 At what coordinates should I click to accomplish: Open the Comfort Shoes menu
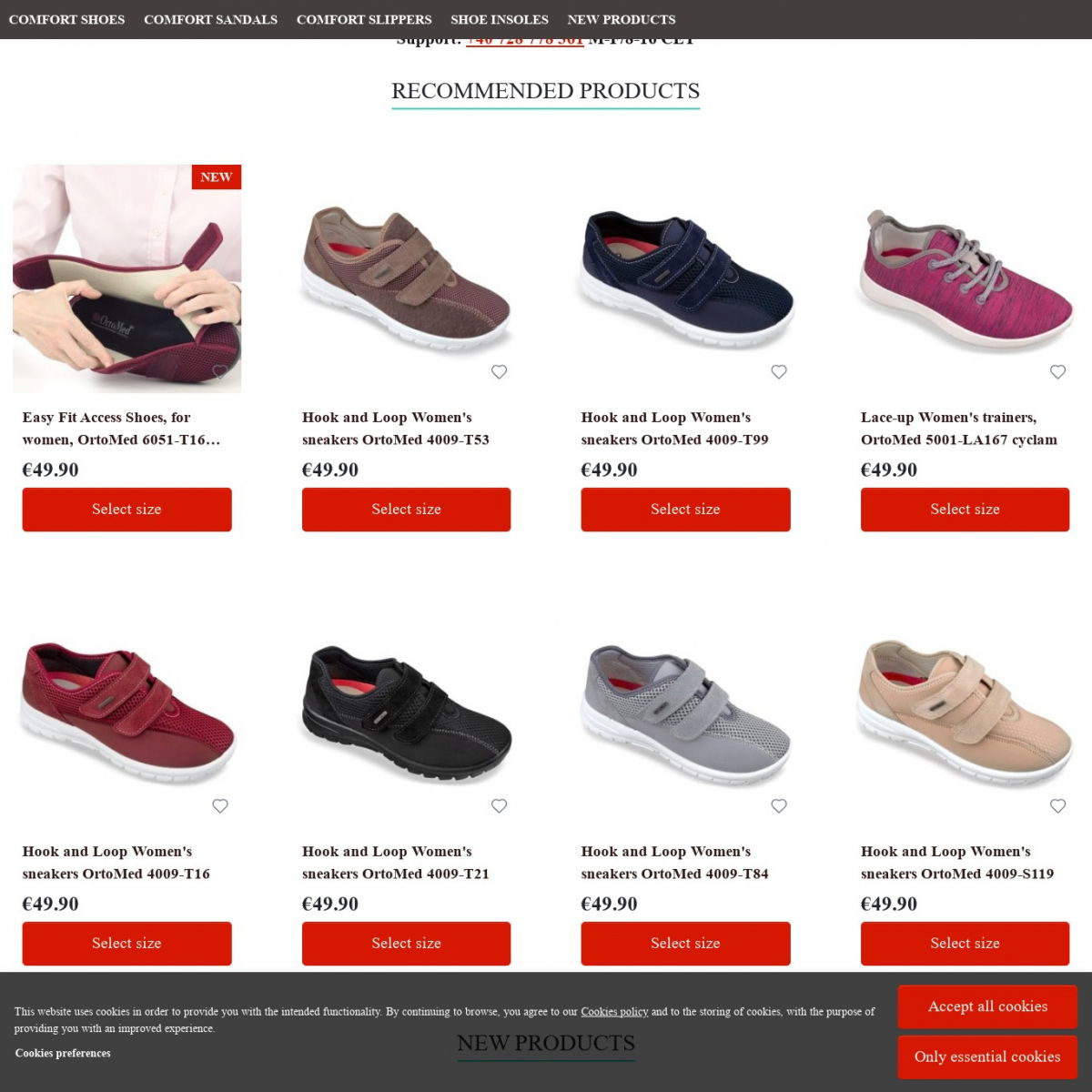point(66,19)
